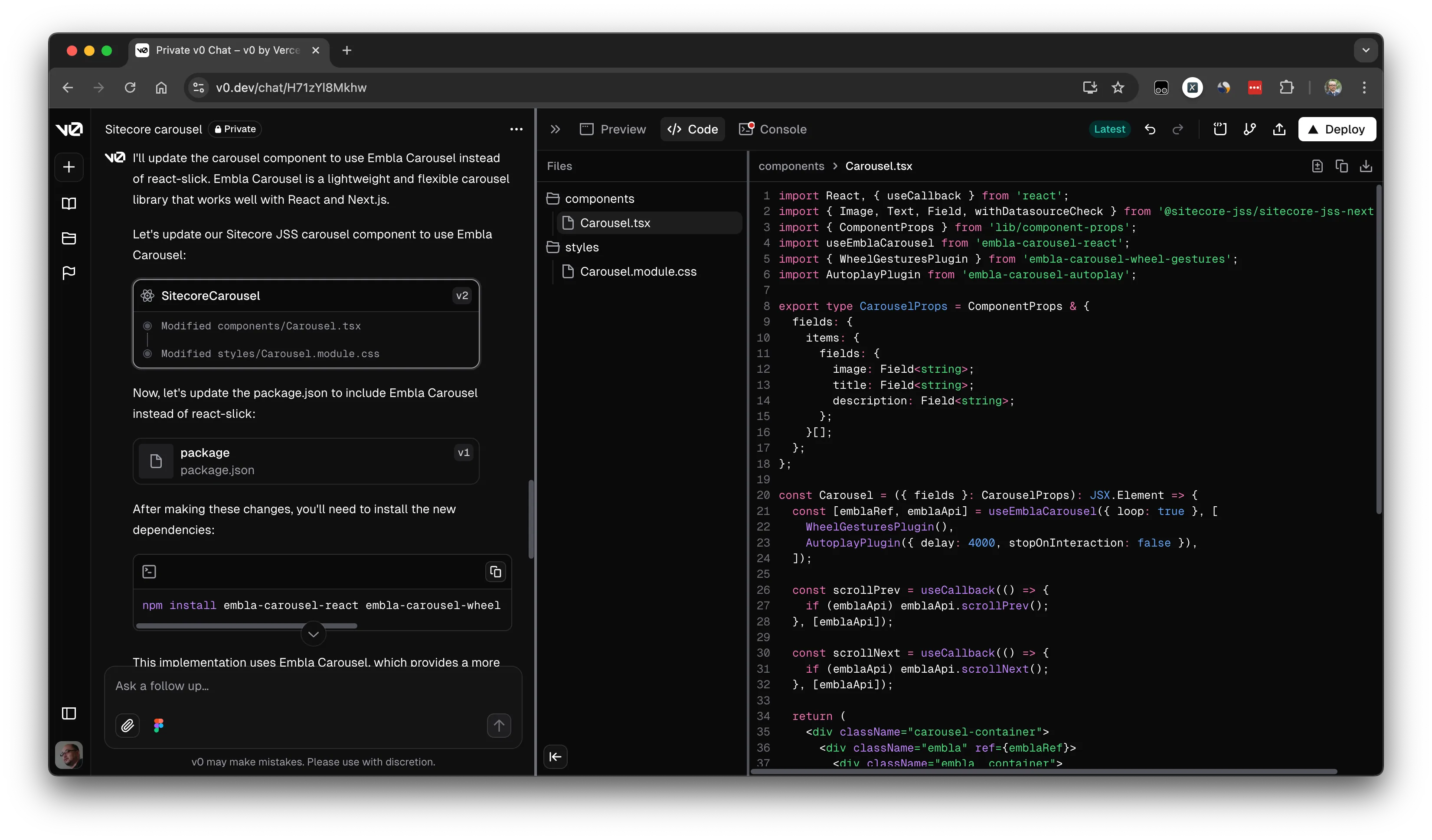Import from Figma using the Figma icon
Image resolution: width=1432 pixels, height=840 pixels.
[159, 726]
